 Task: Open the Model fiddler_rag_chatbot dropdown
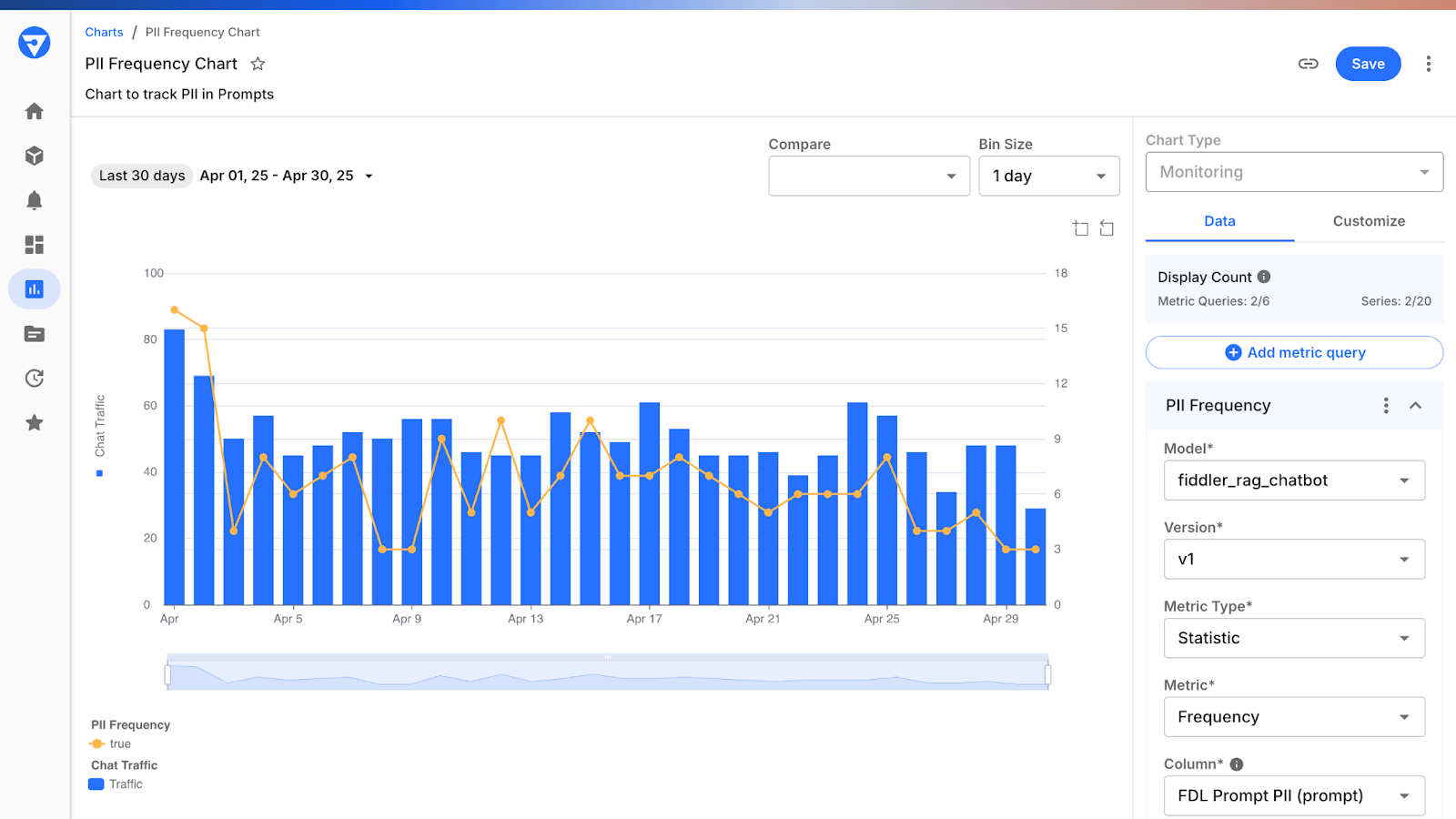(1294, 480)
